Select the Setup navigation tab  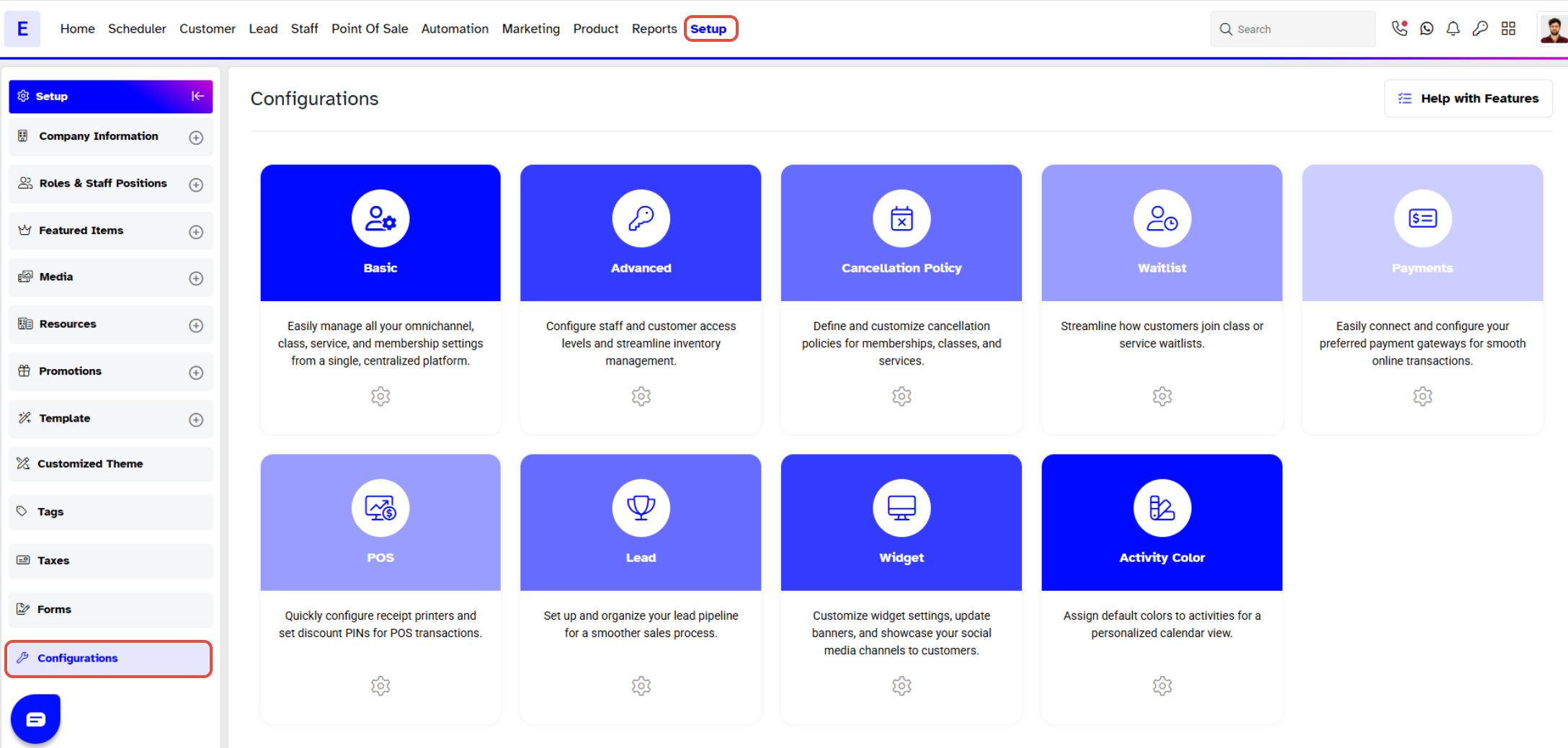tap(709, 29)
